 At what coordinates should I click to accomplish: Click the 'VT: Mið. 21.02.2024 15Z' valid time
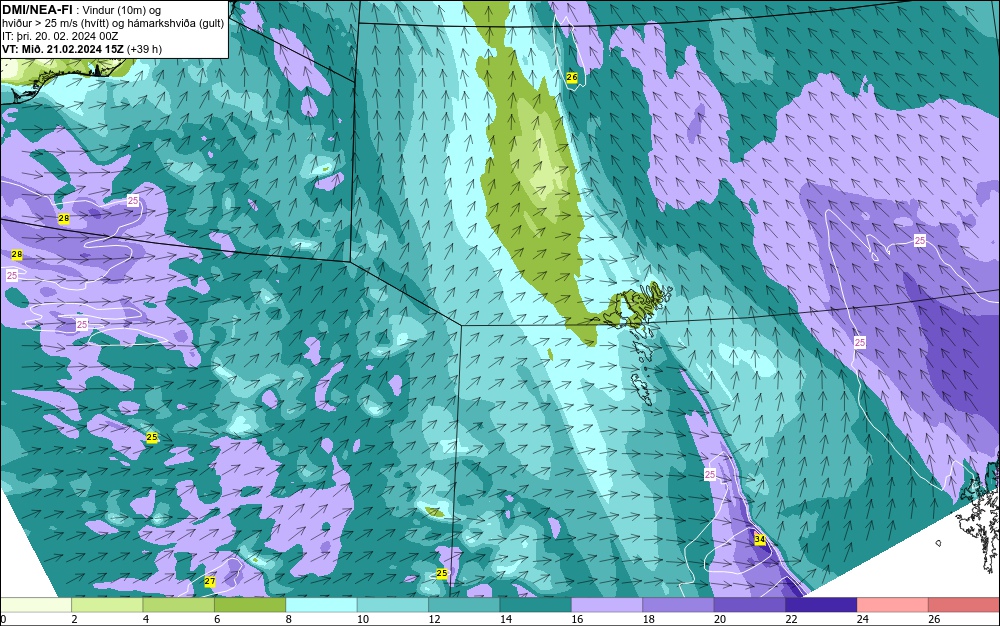63,49
